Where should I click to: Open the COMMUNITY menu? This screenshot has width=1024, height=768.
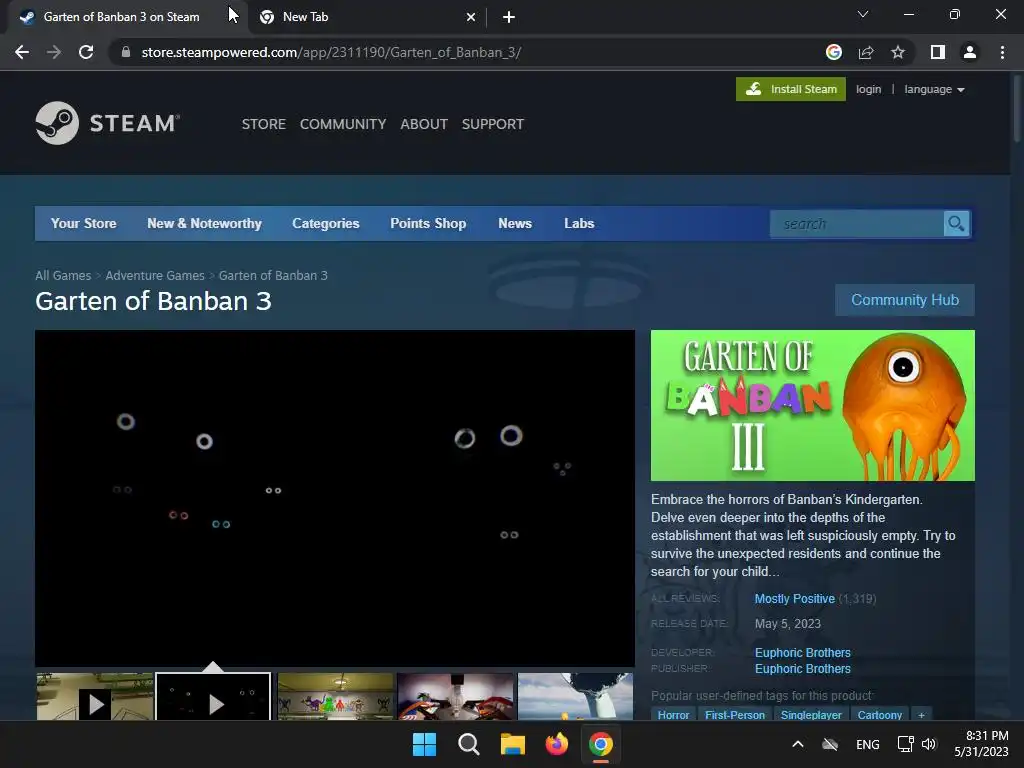pyautogui.click(x=343, y=124)
